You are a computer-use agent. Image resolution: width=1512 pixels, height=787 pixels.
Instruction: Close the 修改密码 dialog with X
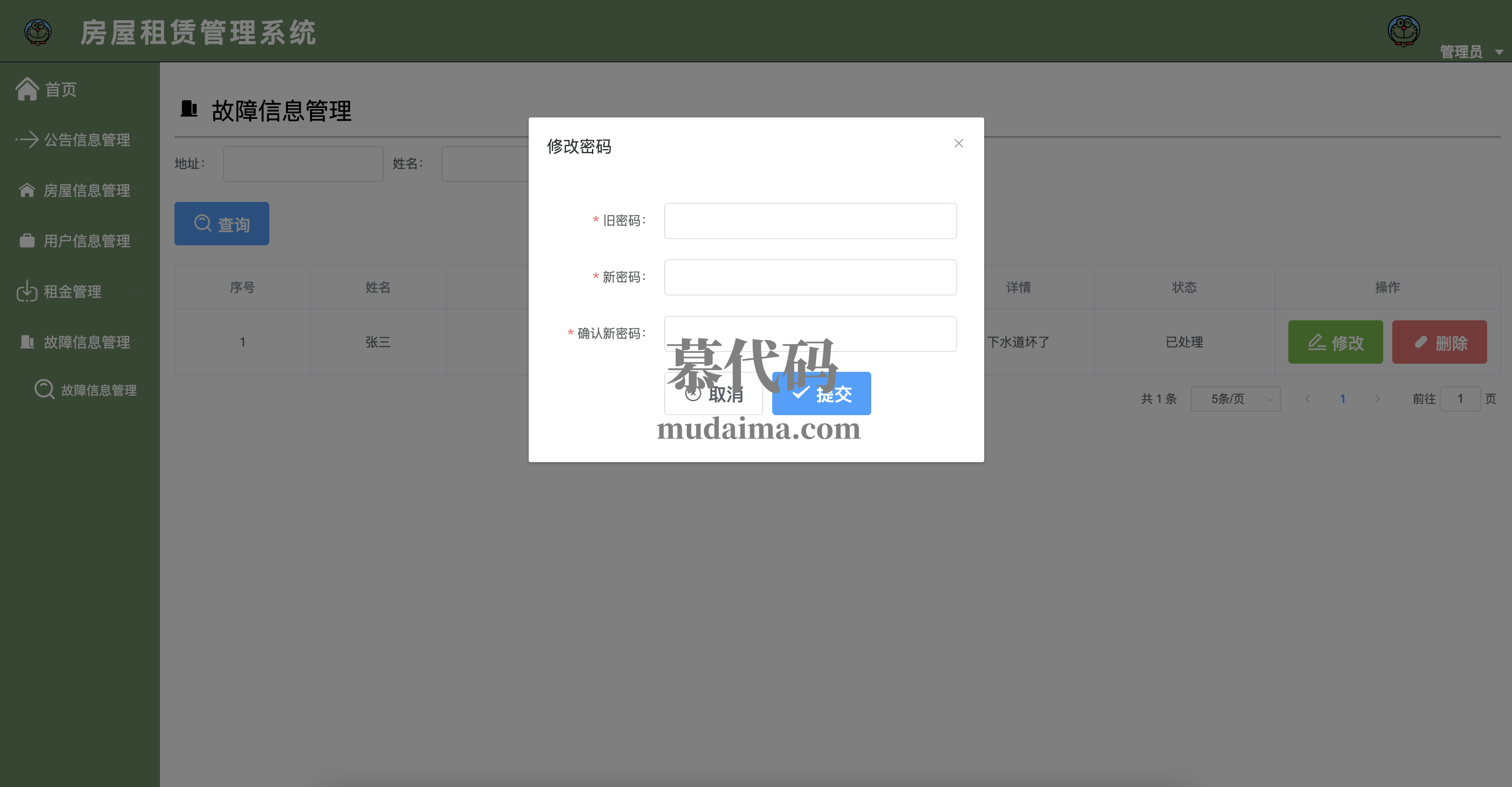click(958, 143)
